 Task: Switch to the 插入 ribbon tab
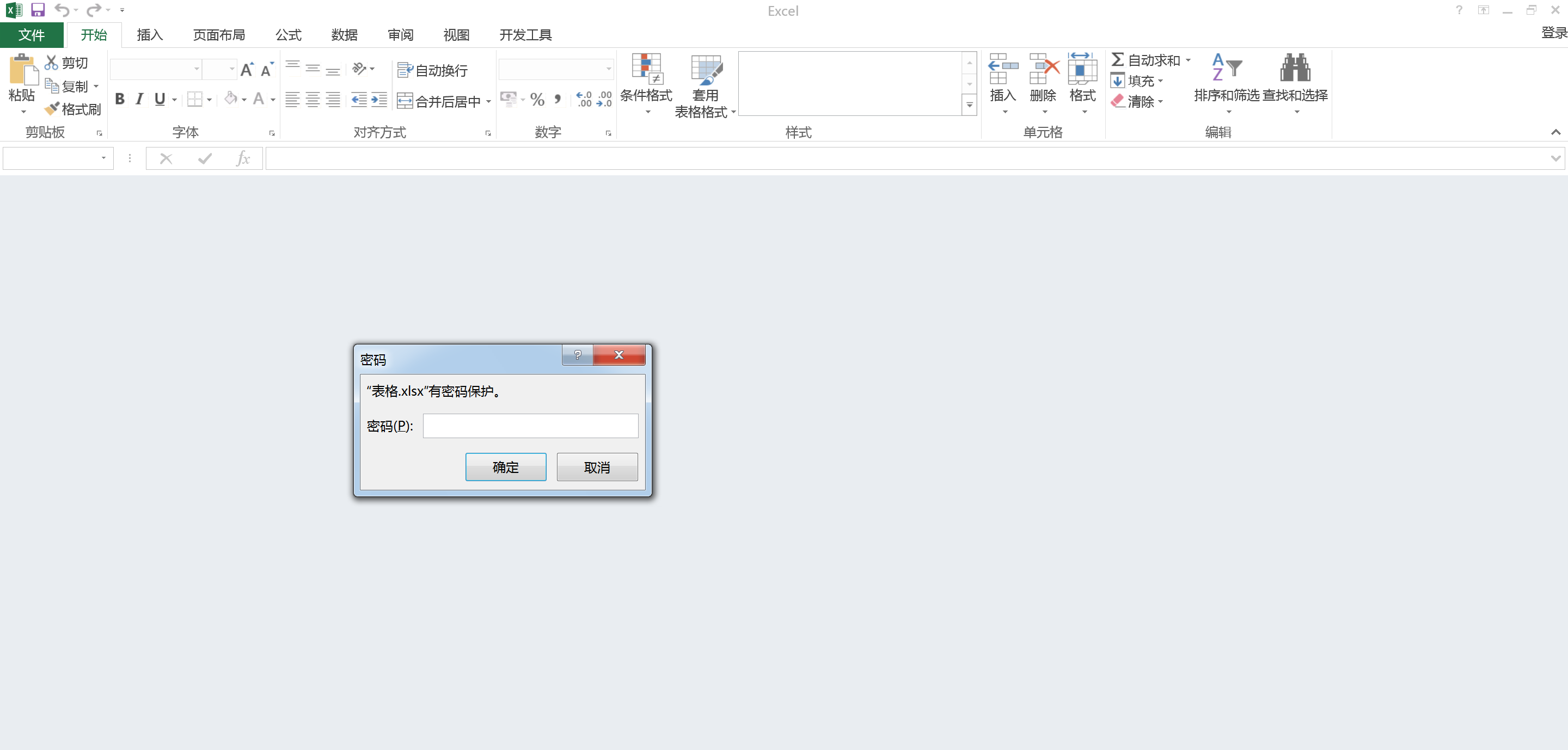coord(150,35)
